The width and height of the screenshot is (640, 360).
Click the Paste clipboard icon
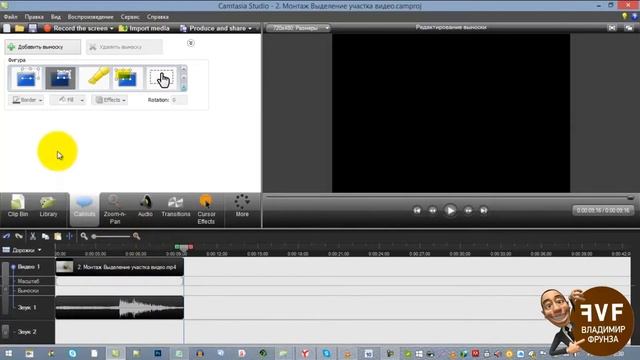click(x=58, y=236)
